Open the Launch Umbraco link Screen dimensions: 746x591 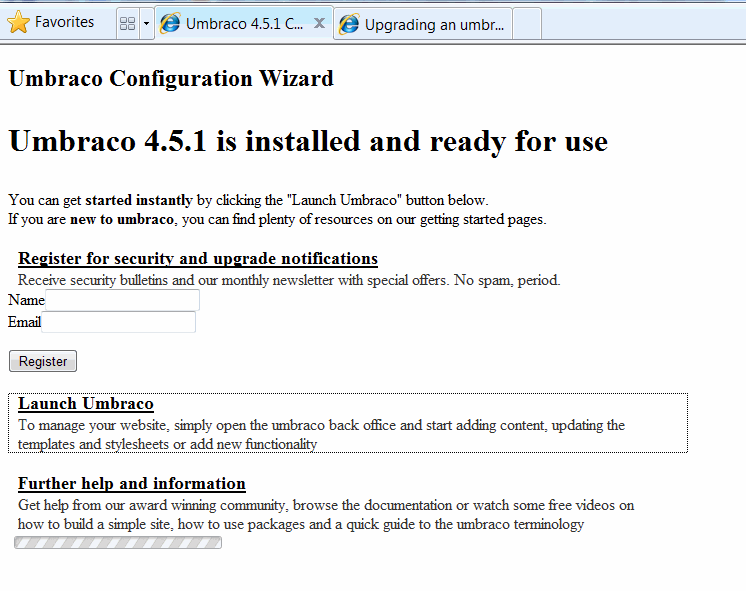tap(86, 404)
